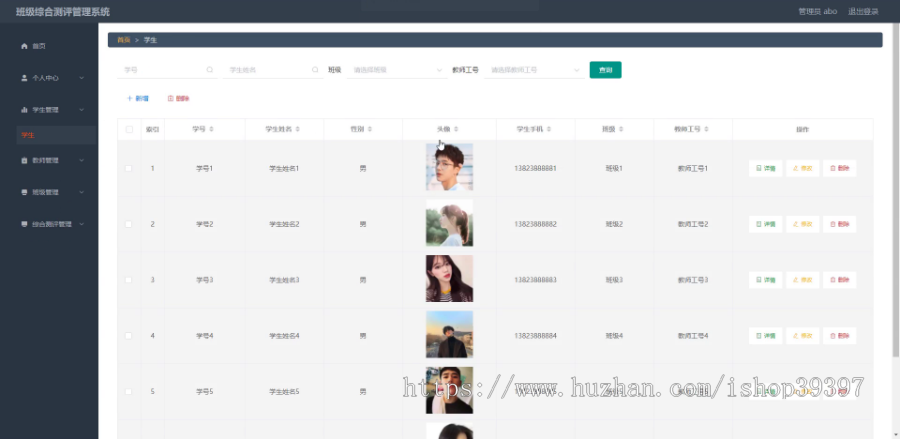
Task: Select the 学生 submenu item
Action: pyautogui.click(x=56, y=135)
